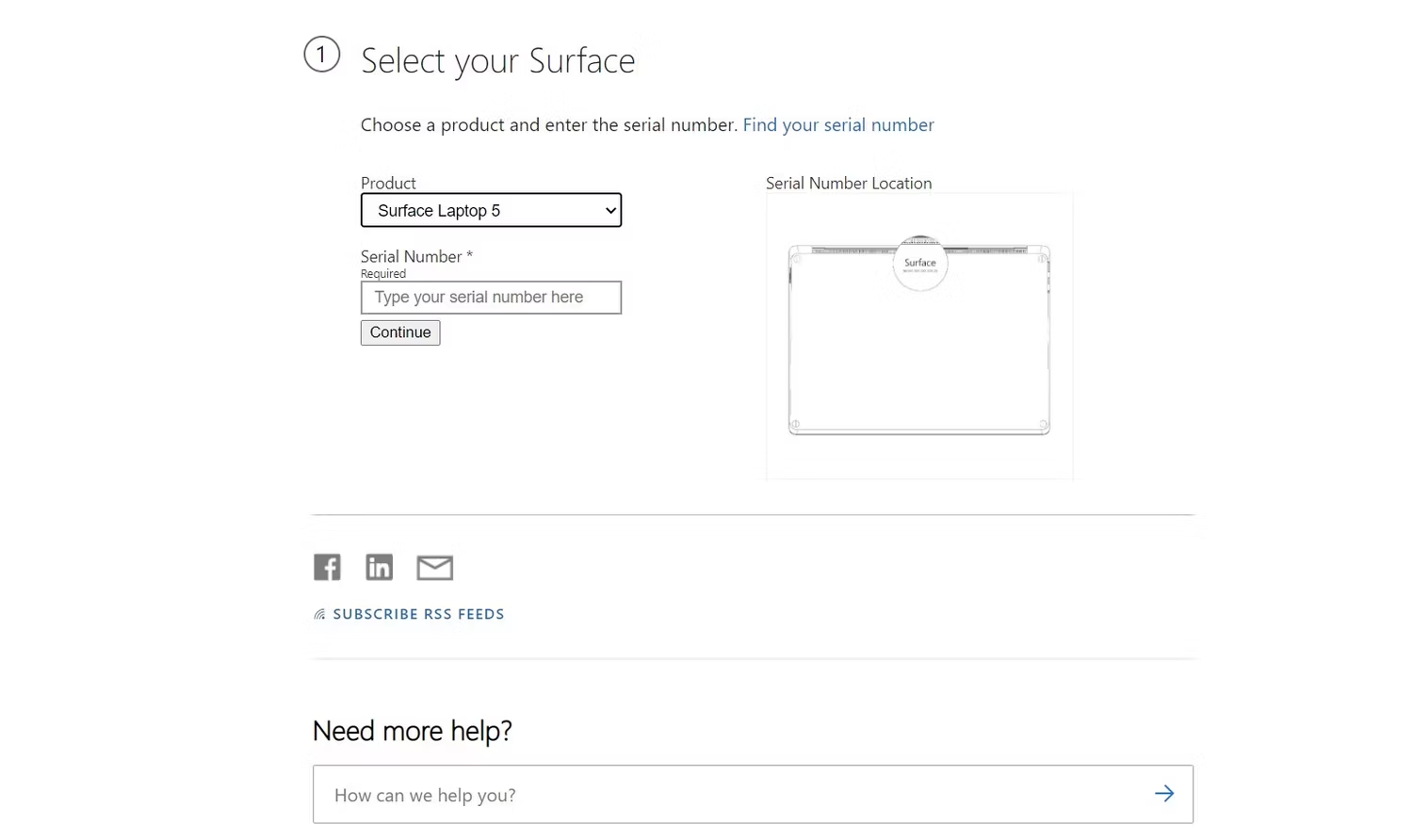Image resolution: width=1413 pixels, height=840 pixels.
Task: Click the blue arrow to submit help search
Action: point(1164,794)
